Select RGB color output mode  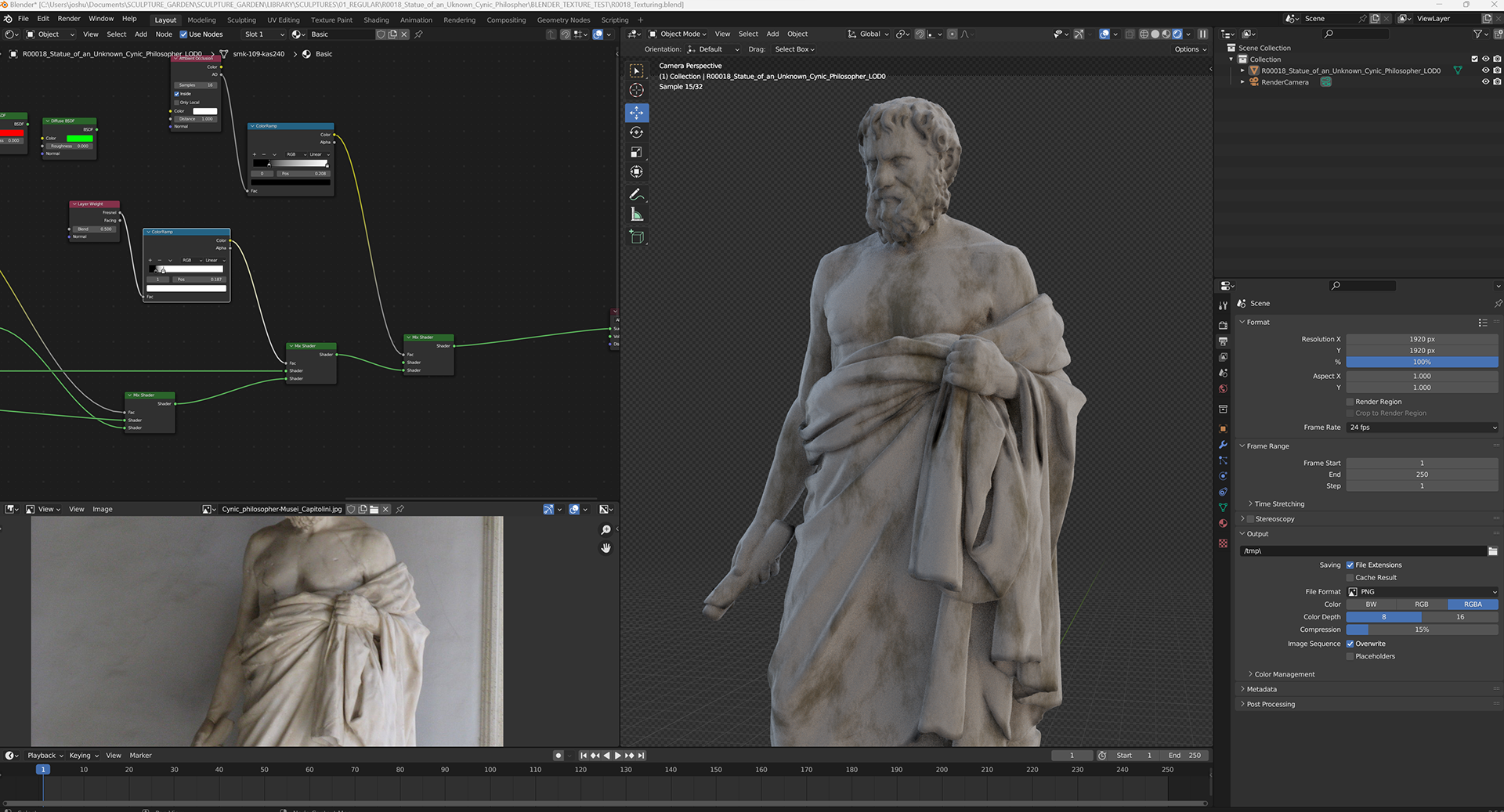(1421, 604)
